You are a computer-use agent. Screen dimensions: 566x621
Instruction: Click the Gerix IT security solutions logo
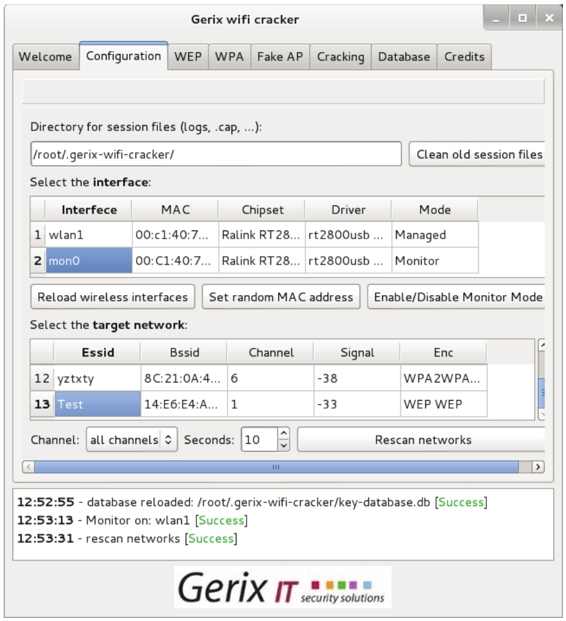282,587
